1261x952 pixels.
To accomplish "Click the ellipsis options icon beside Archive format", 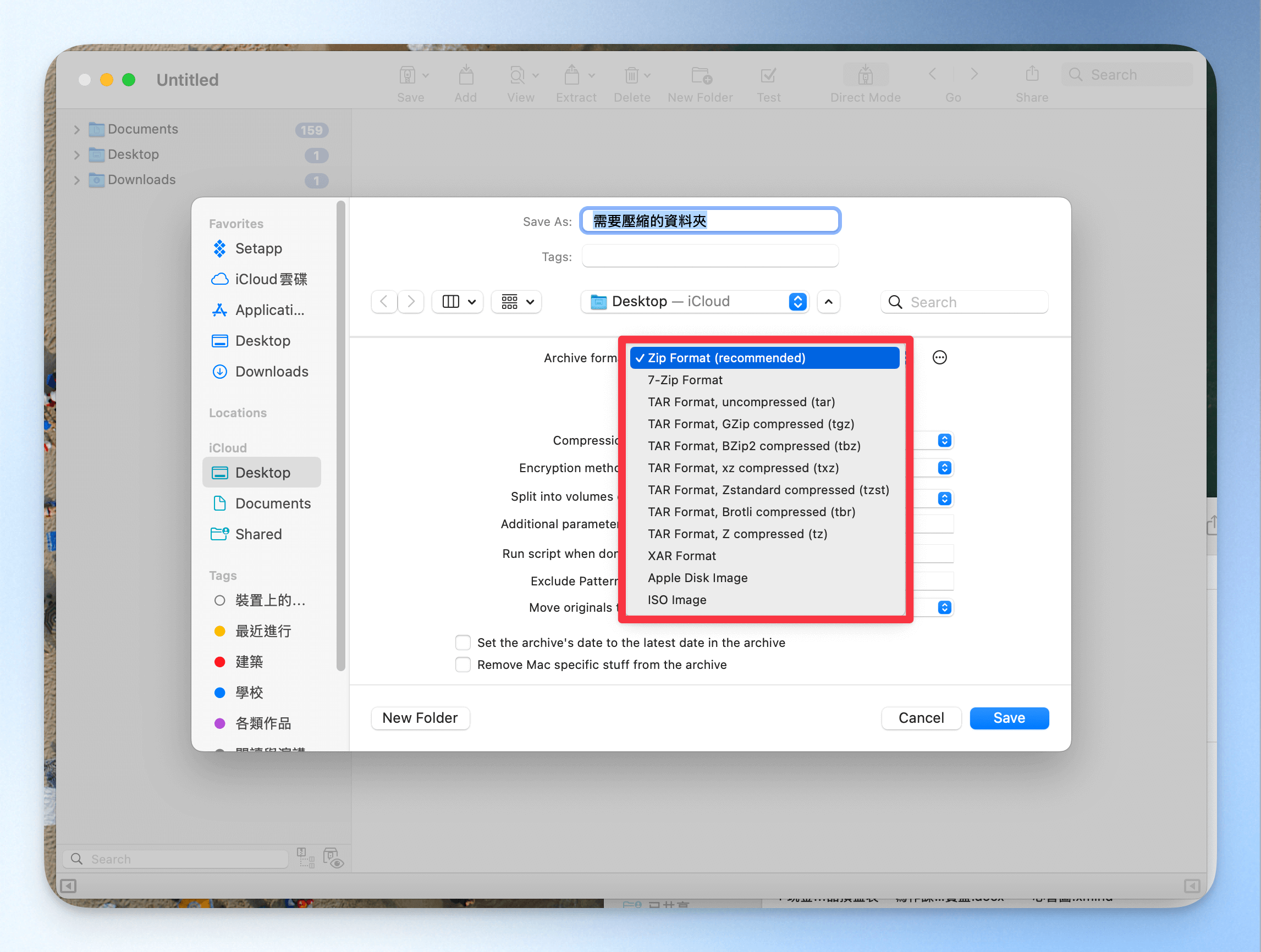I will 939,357.
